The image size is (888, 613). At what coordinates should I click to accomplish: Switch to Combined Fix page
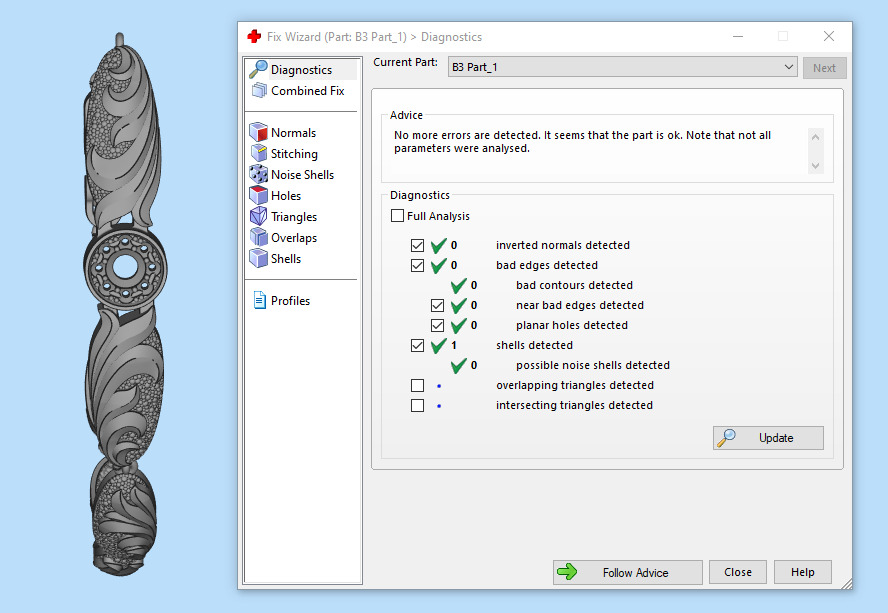tap(308, 91)
